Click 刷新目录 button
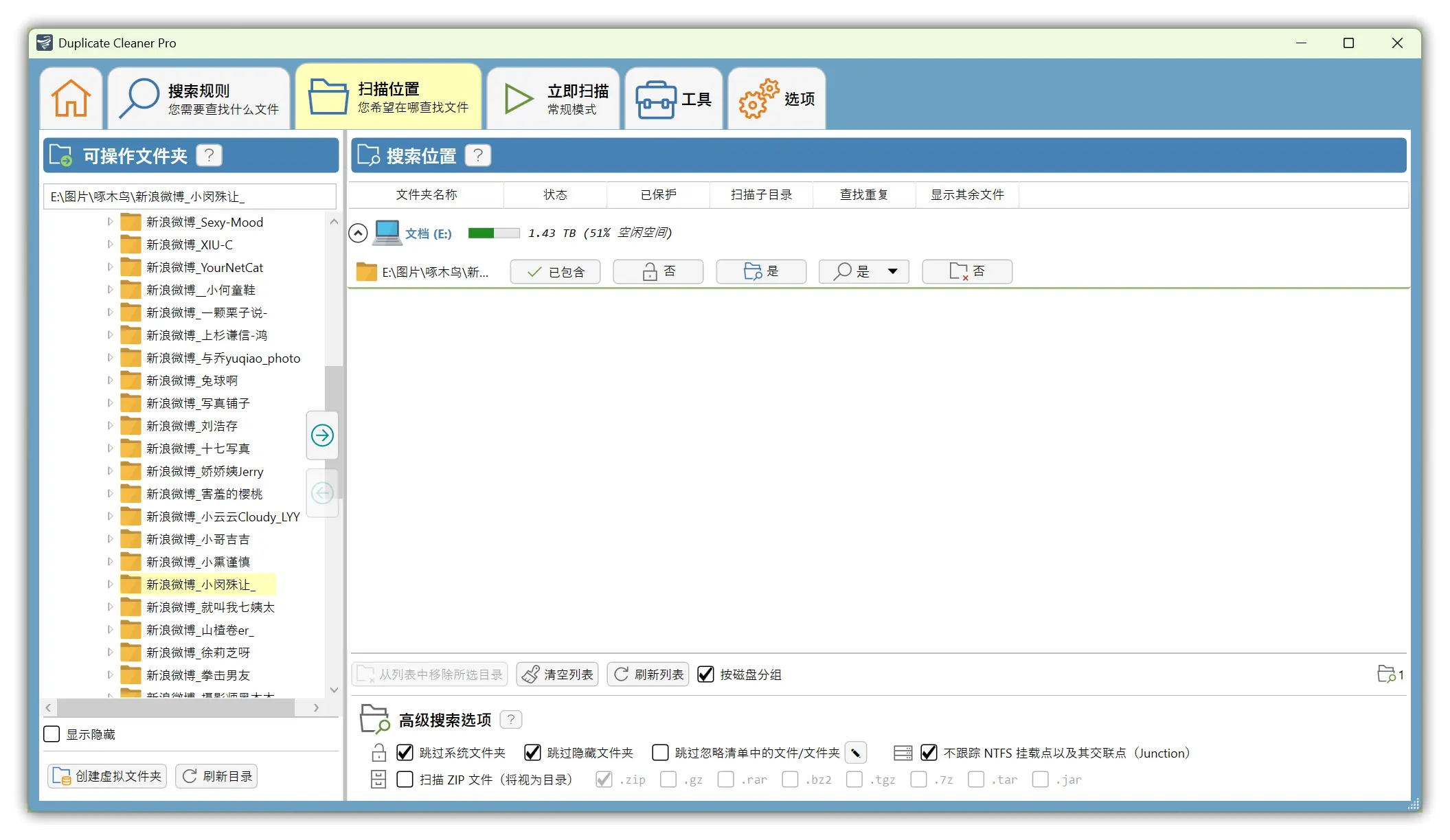This screenshot has height=840, width=1450. coord(216,776)
